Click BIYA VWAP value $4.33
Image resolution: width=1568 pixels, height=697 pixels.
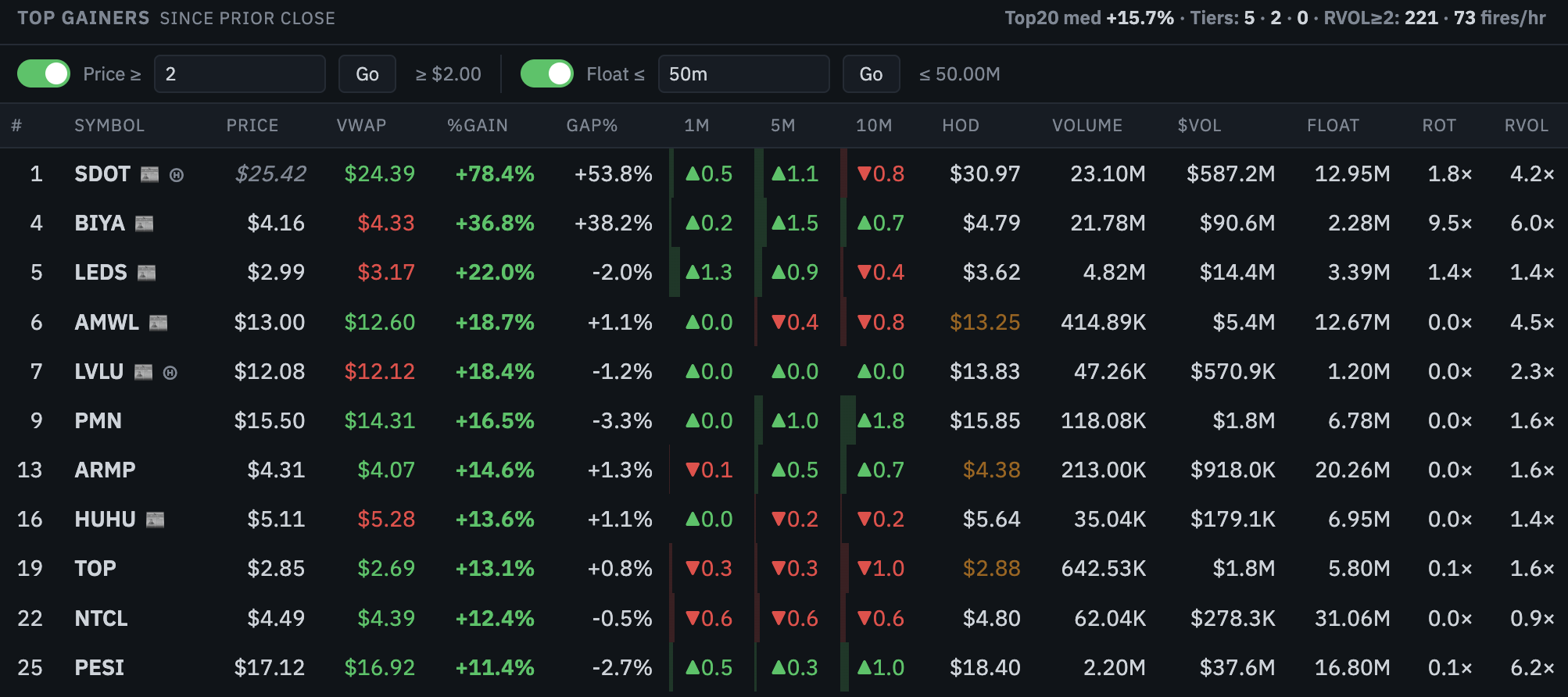[x=385, y=223]
